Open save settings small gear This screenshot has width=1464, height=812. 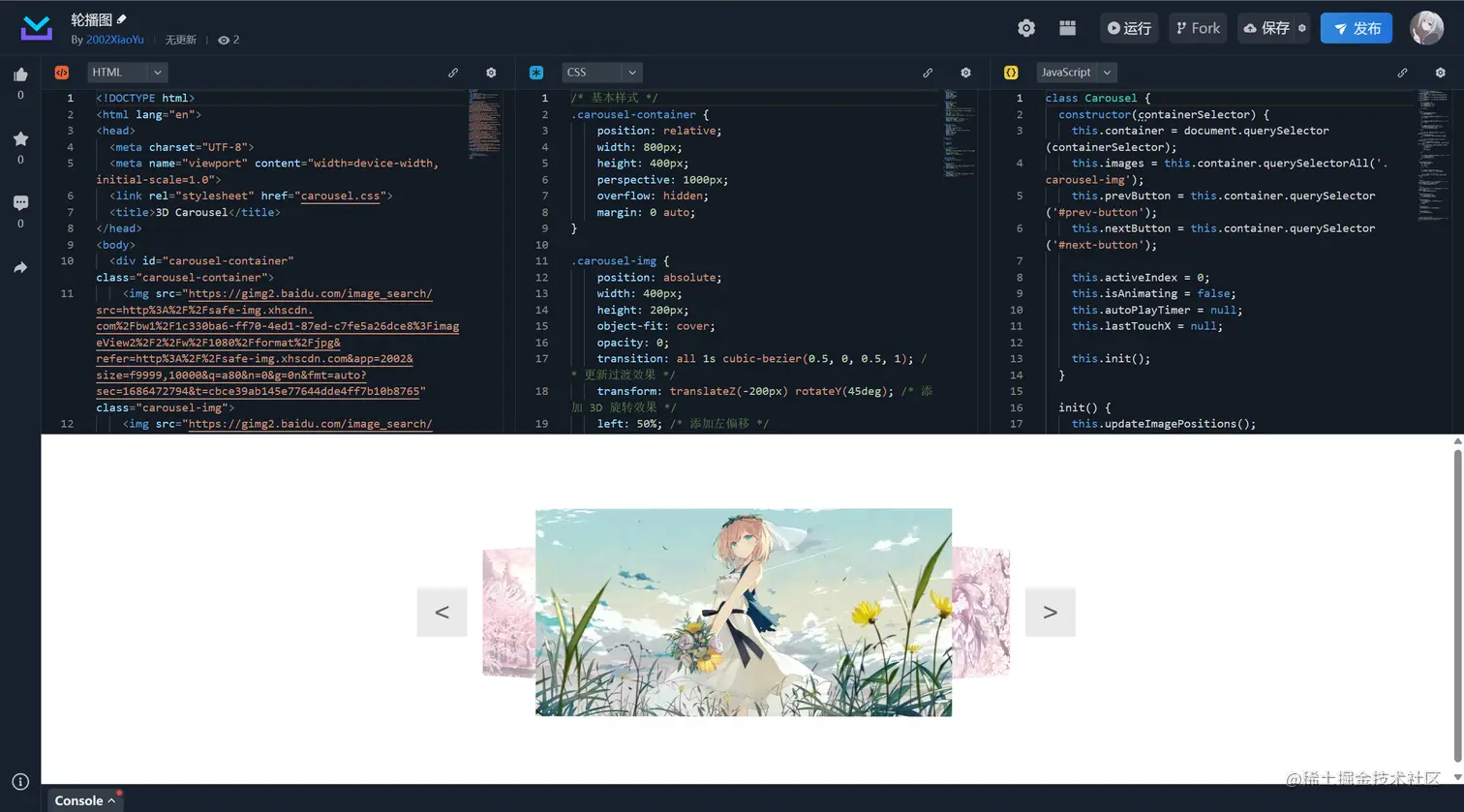[x=1302, y=28]
